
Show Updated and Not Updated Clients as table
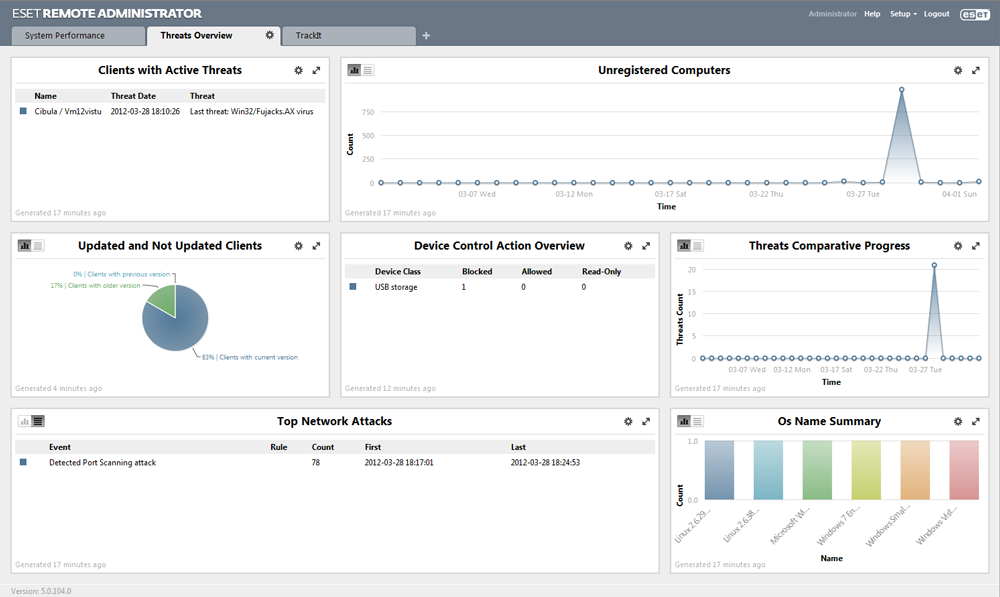pos(38,246)
